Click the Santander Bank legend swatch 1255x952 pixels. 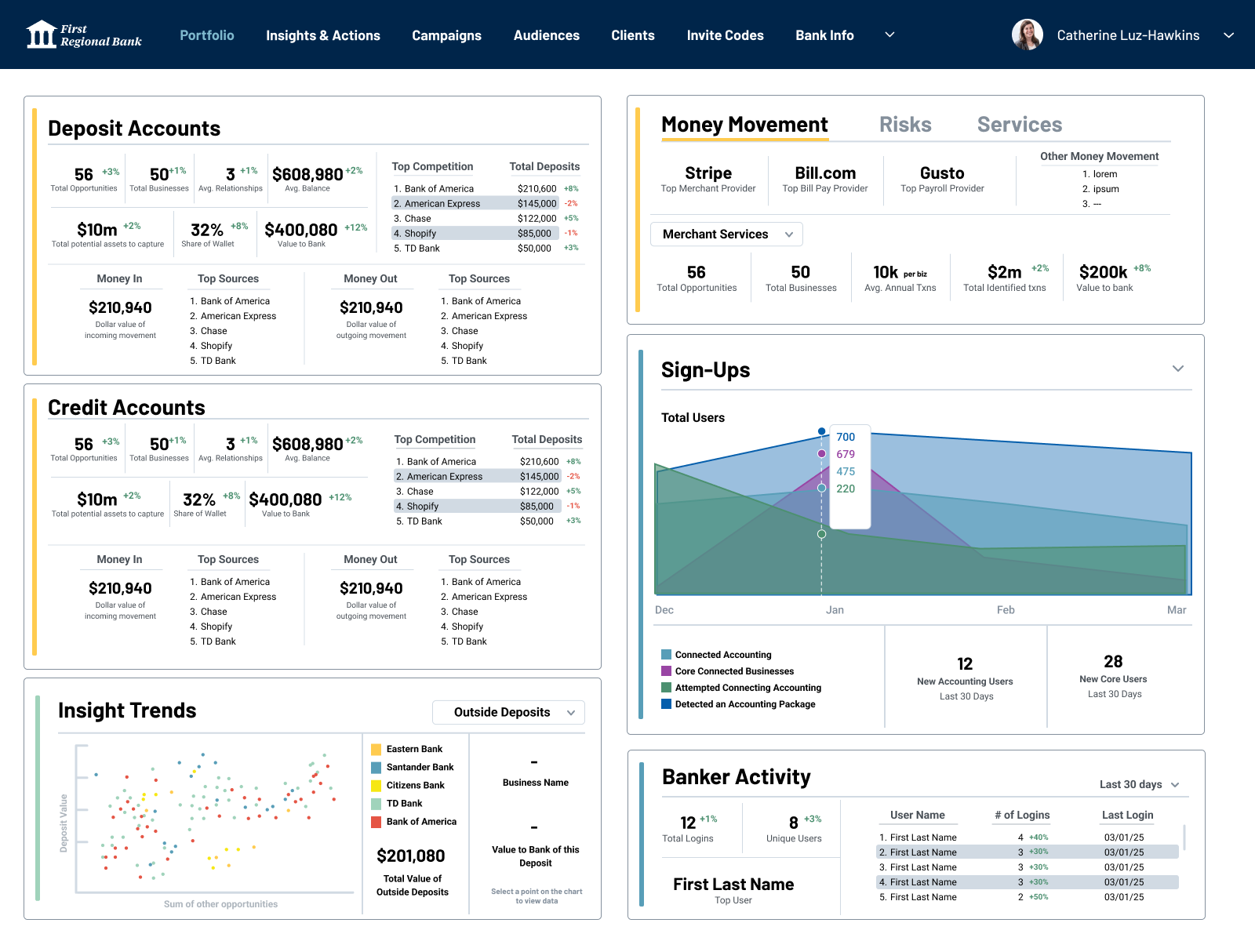point(376,767)
